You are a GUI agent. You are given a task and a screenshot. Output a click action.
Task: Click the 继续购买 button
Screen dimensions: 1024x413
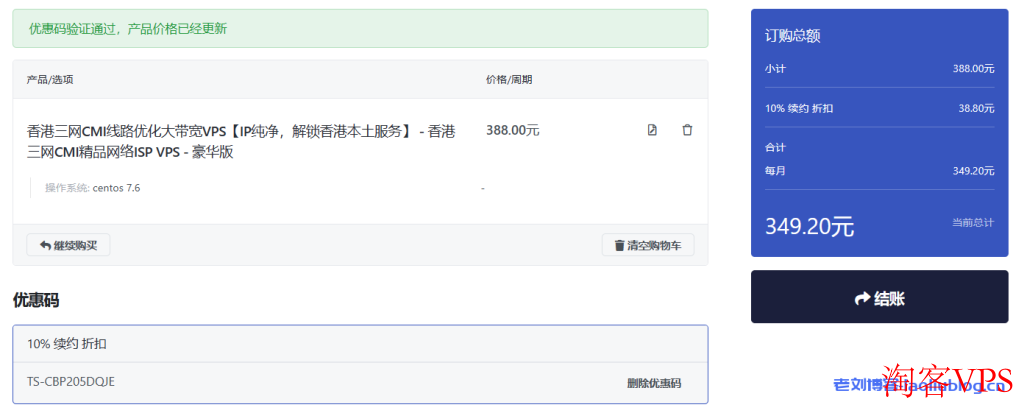[69, 245]
